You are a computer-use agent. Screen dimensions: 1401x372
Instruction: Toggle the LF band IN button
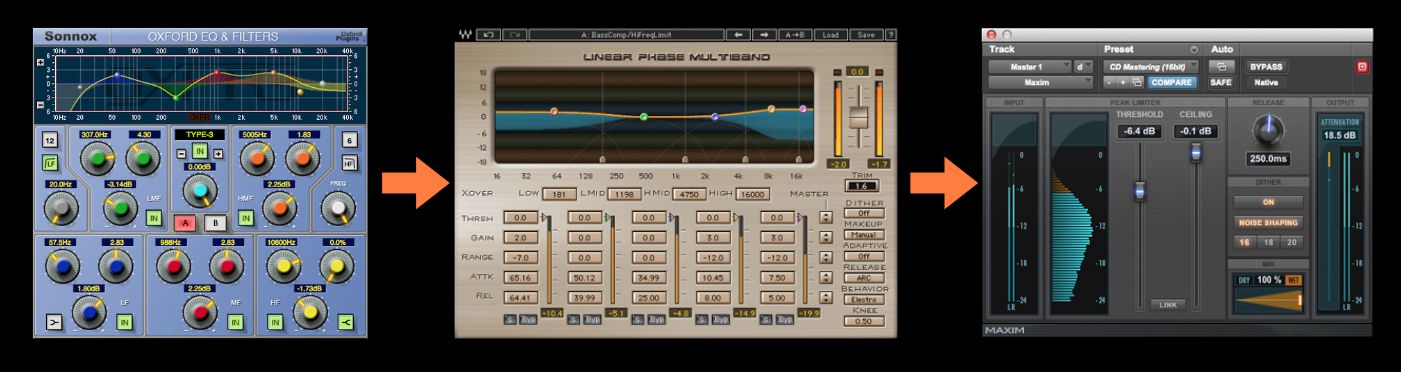click(x=124, y=322)
